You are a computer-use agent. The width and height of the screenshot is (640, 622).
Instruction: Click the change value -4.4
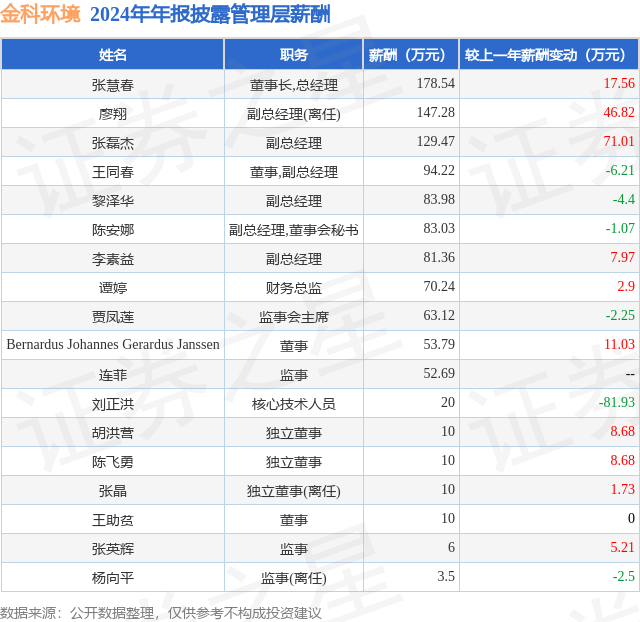coord(624,200)
